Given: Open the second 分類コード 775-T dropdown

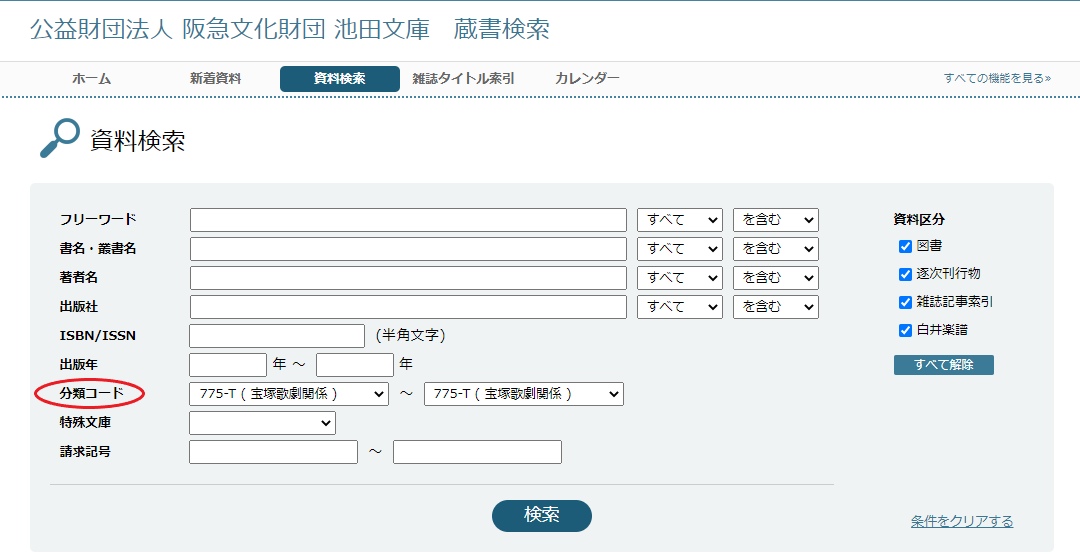Looking at the screenshot, I should pyautogui.click(x=523, y=394).
